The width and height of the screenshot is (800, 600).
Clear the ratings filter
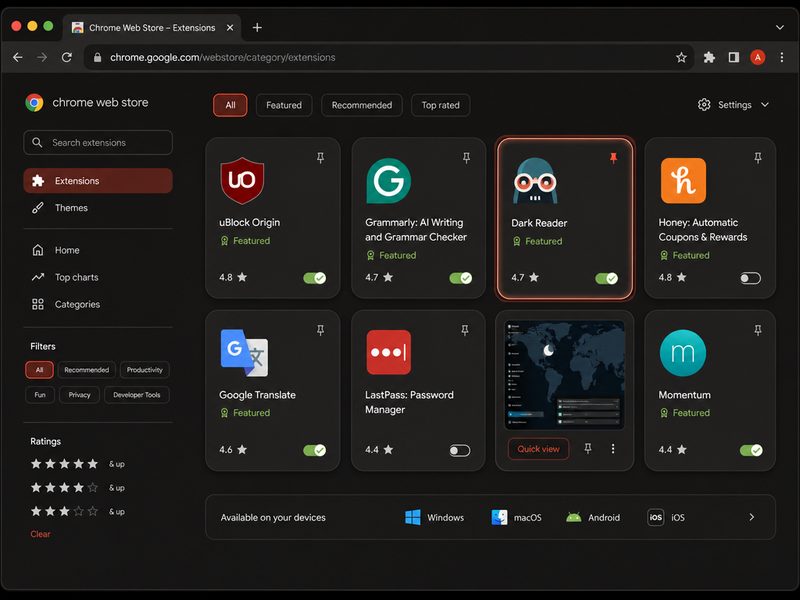point(40,534)
